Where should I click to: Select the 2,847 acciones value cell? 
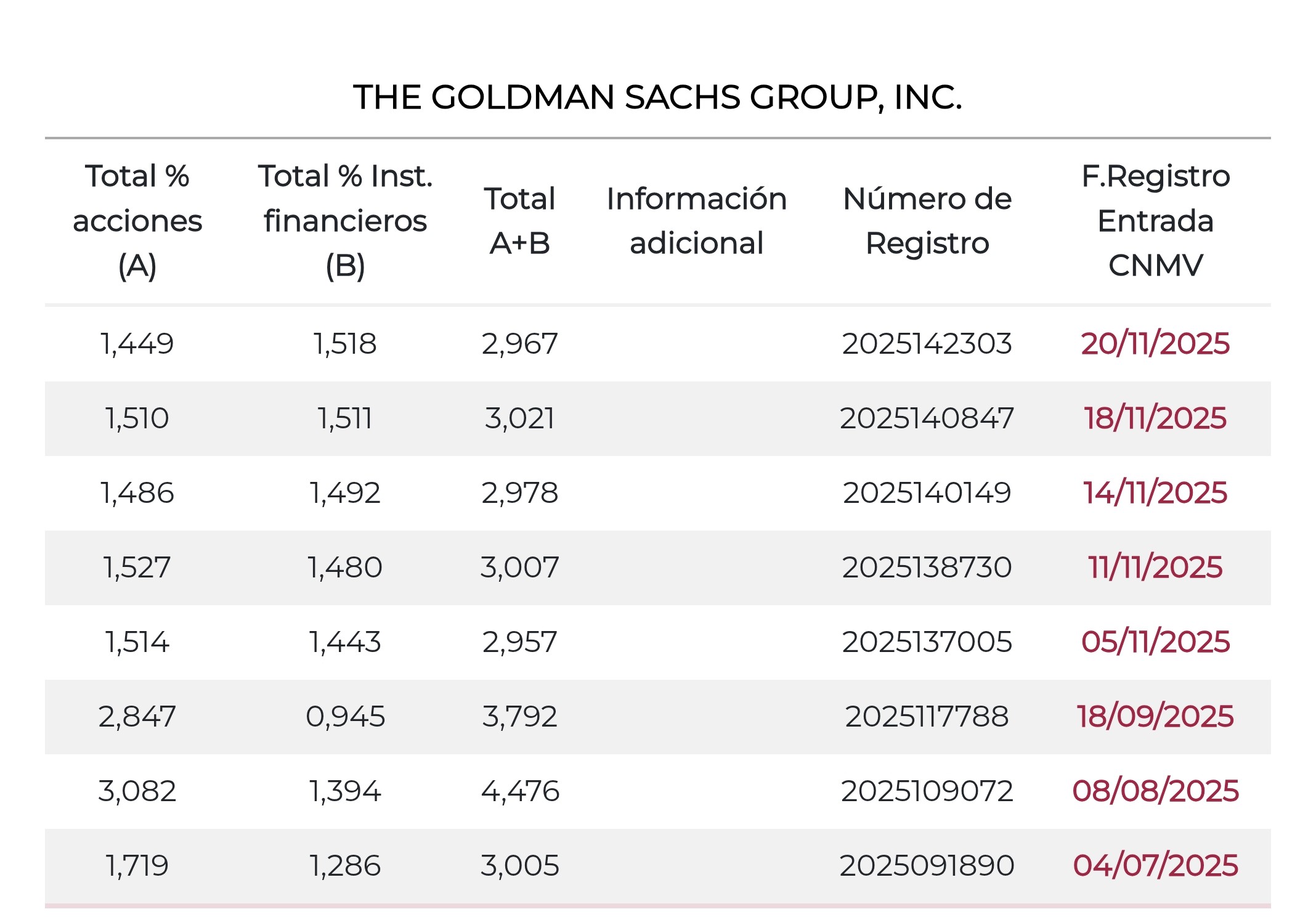coord(137,717)
